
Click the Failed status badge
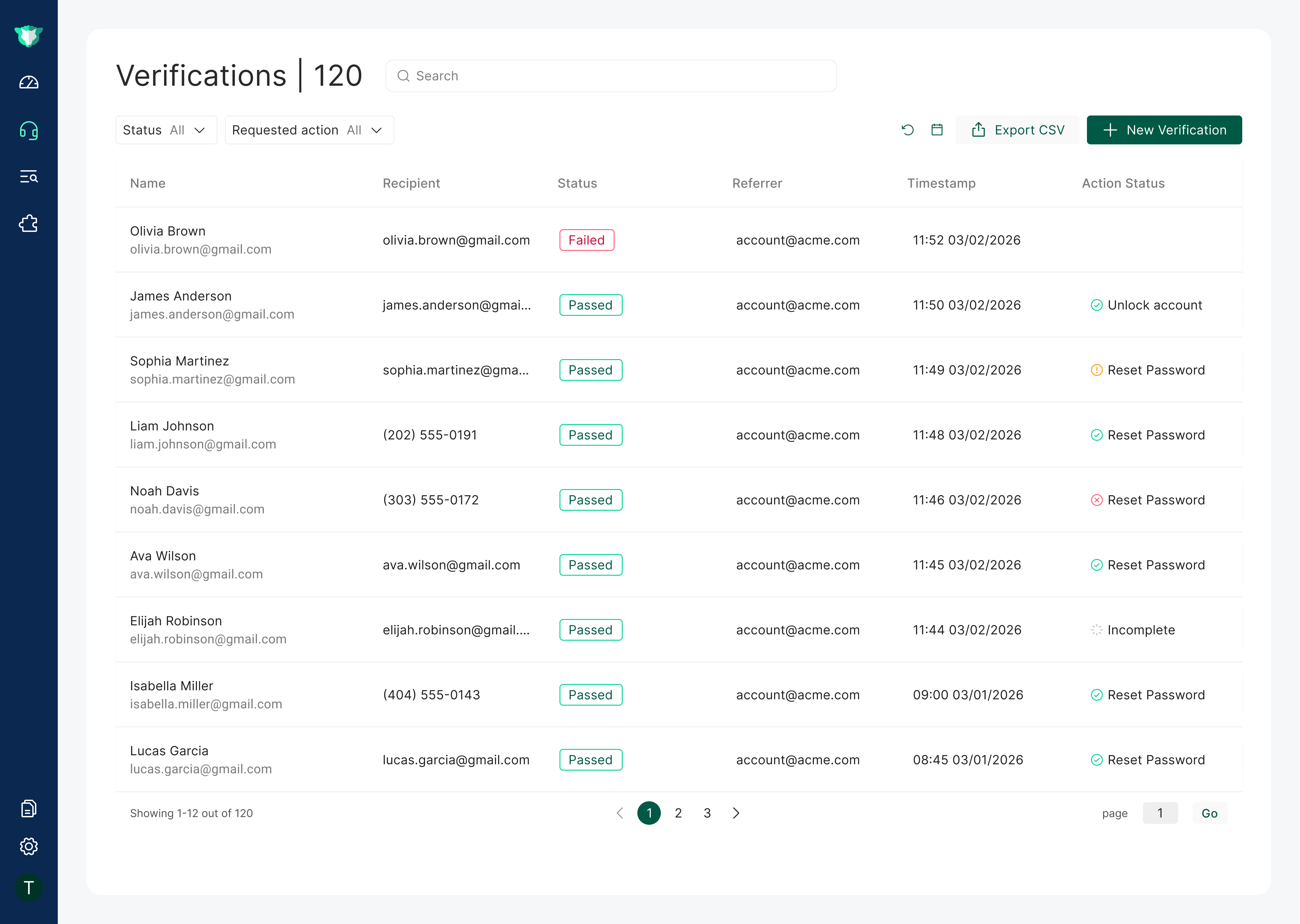coord(587,240)
